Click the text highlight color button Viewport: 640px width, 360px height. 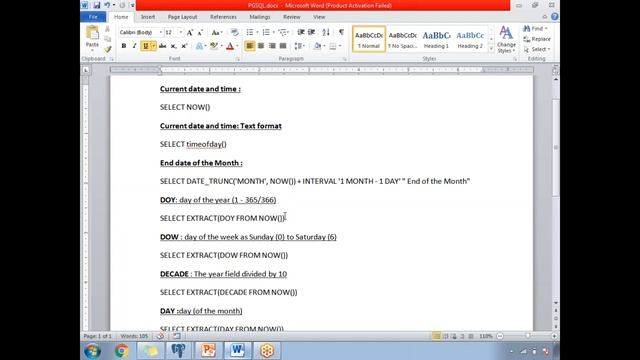(213, 46)
